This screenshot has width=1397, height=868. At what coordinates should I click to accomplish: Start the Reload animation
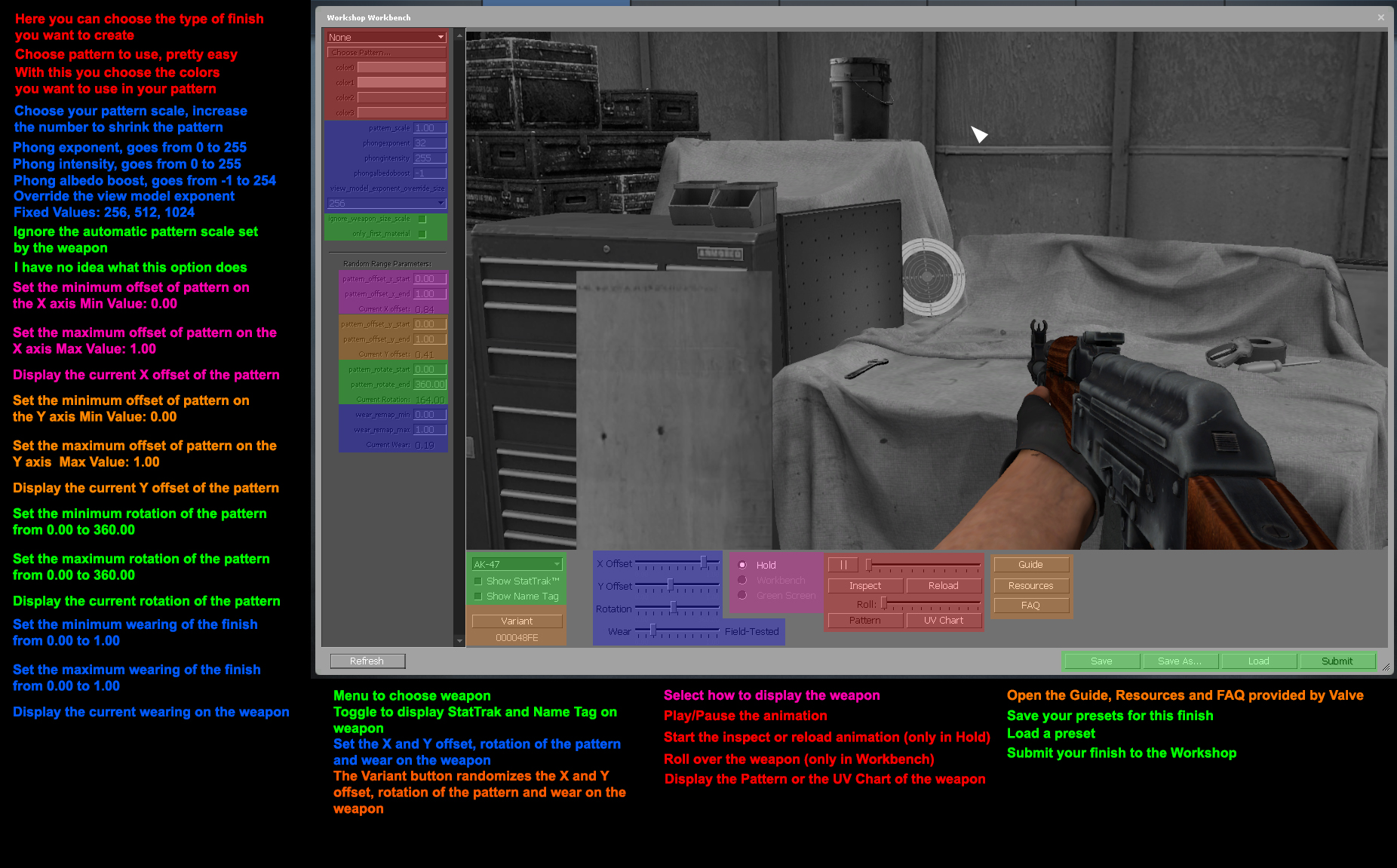coord(944,586)
